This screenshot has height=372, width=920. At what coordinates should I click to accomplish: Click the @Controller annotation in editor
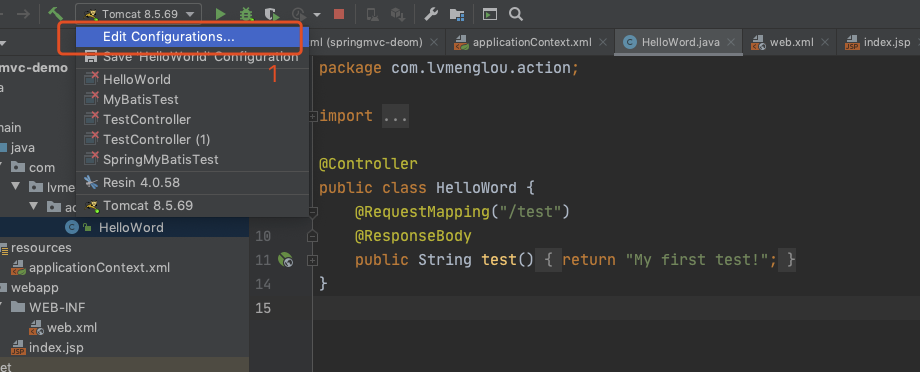[x=368, y=164]
